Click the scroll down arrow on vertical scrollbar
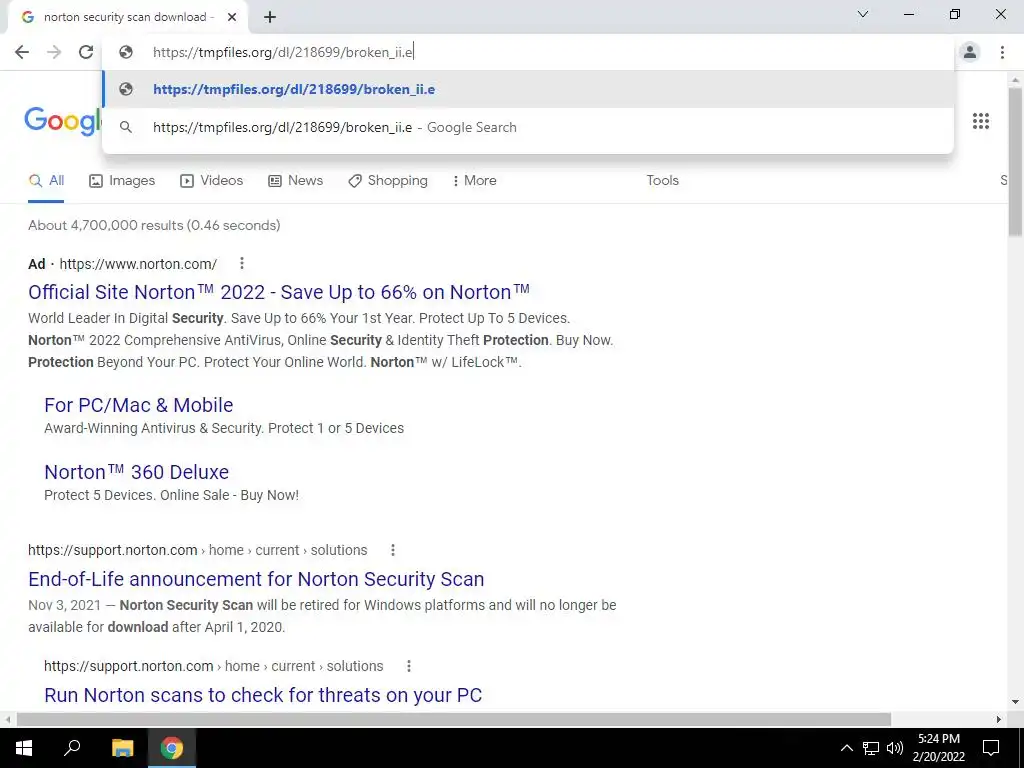The width and height of the screenshot is (1024, 768). coord(1016,702)
